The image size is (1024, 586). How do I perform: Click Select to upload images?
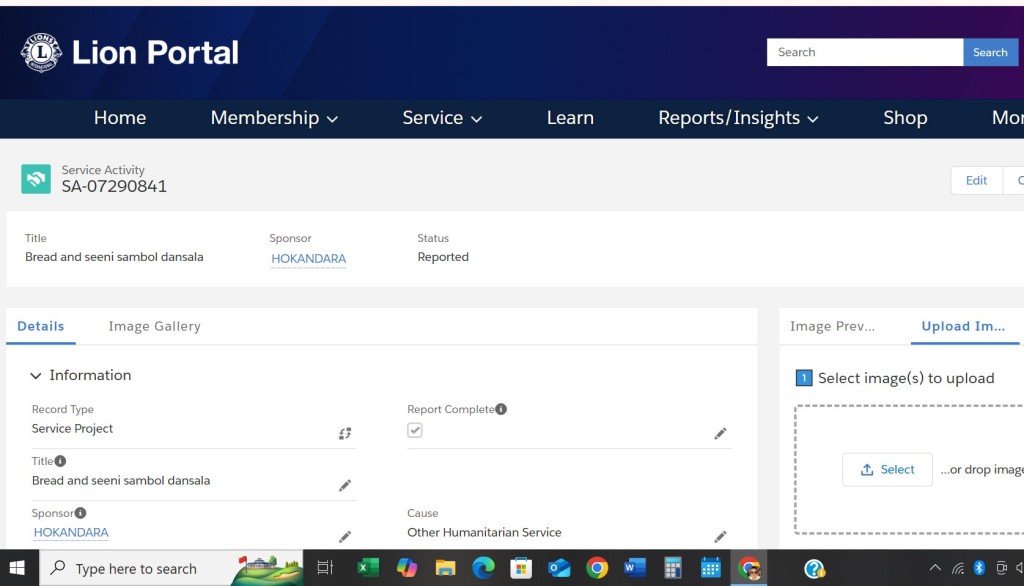coord(887,469)
